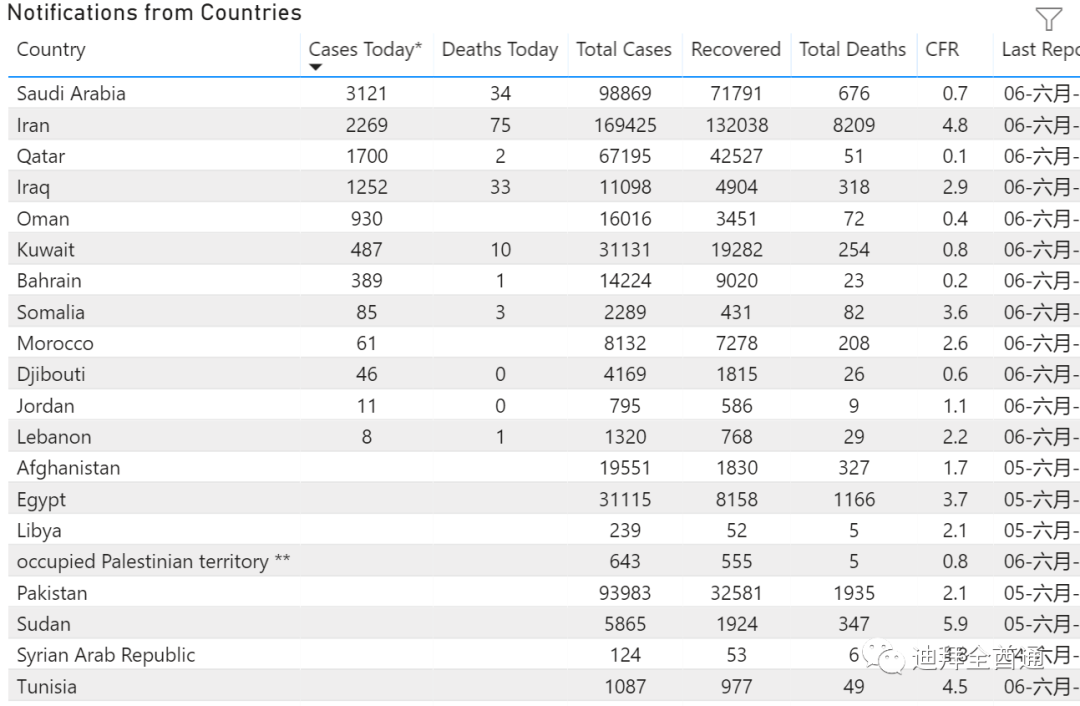Select the Jordan country cell
The image size is (1080, 706).
45,406
